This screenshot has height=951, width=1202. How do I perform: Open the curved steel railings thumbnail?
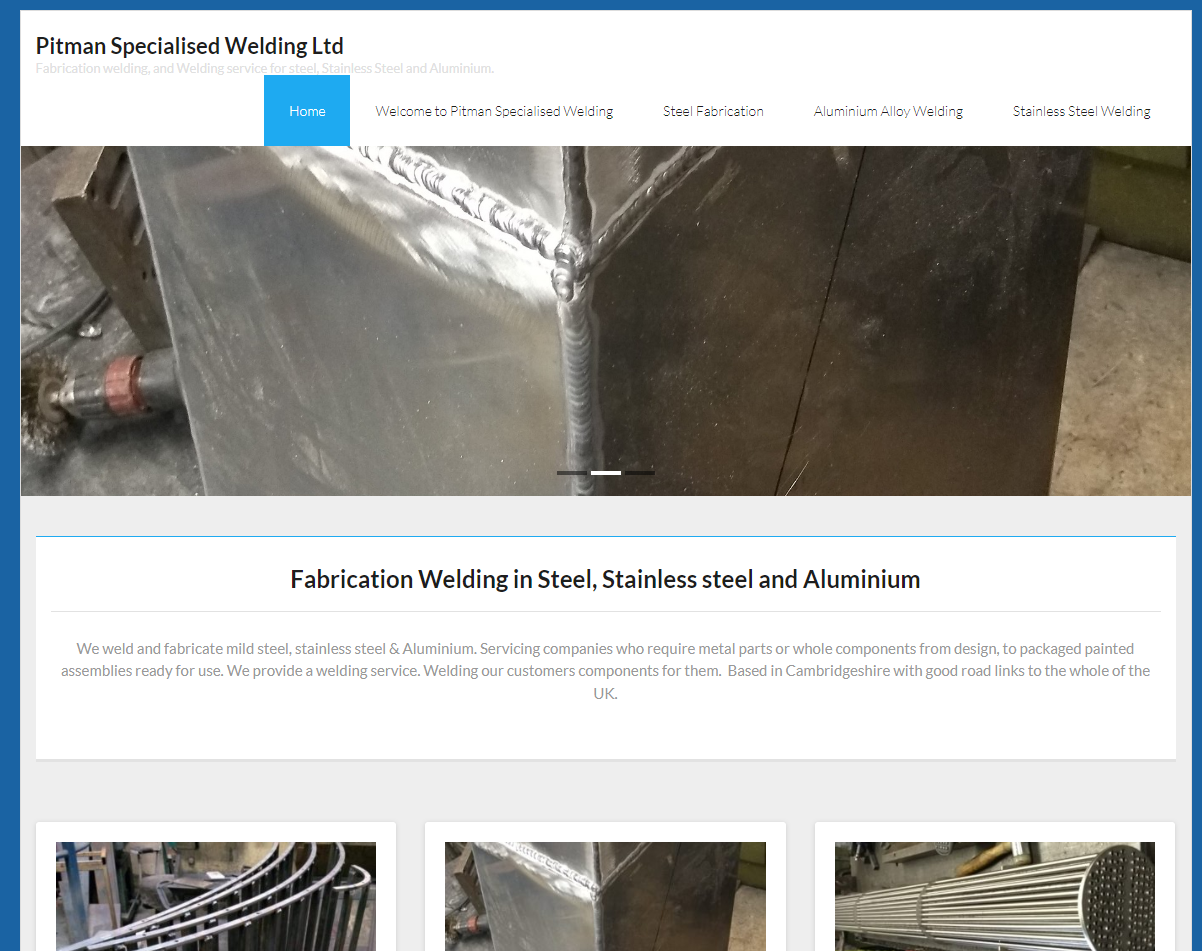(215, 896)
